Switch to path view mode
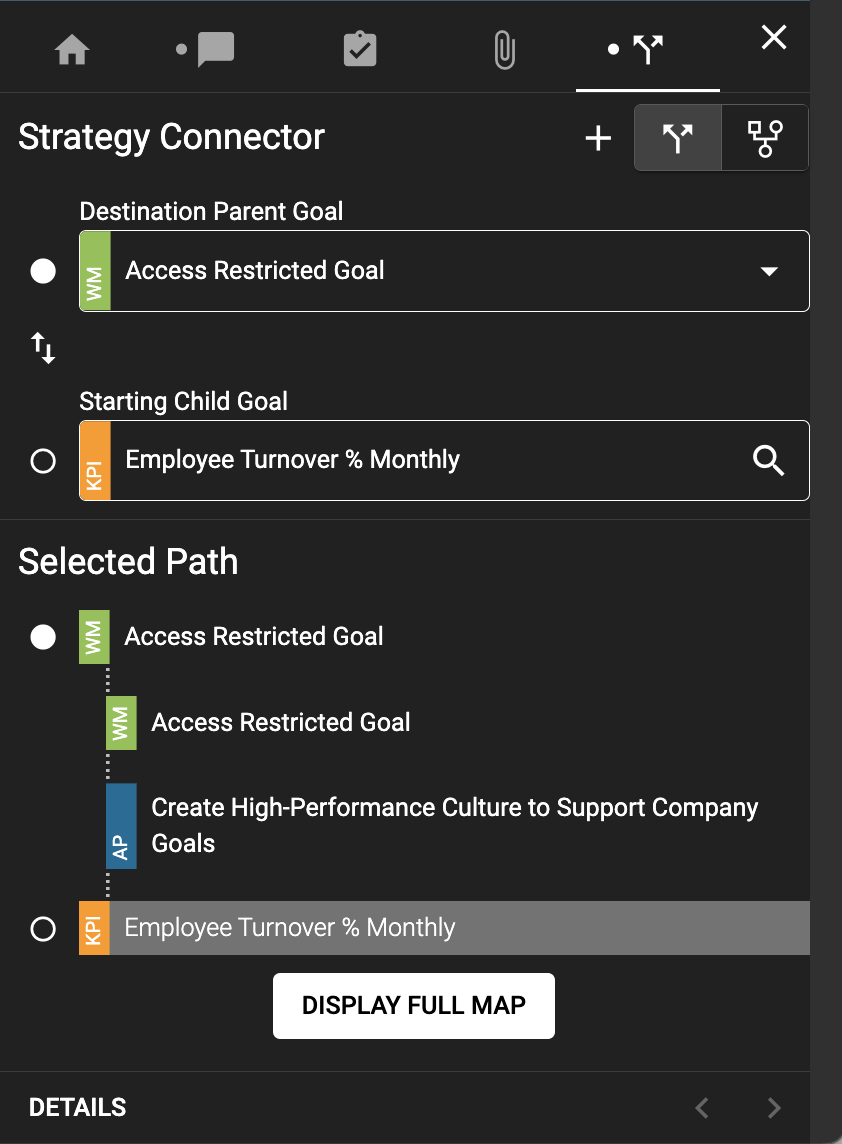 677,138
